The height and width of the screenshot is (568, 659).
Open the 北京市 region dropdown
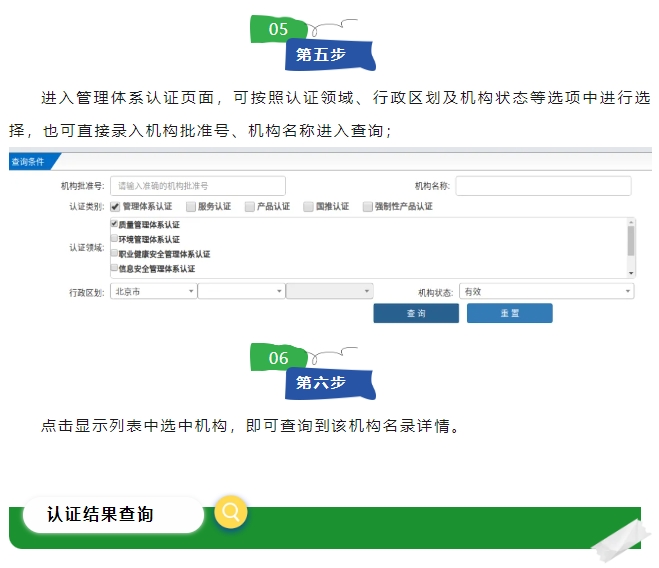coord(152,291)
